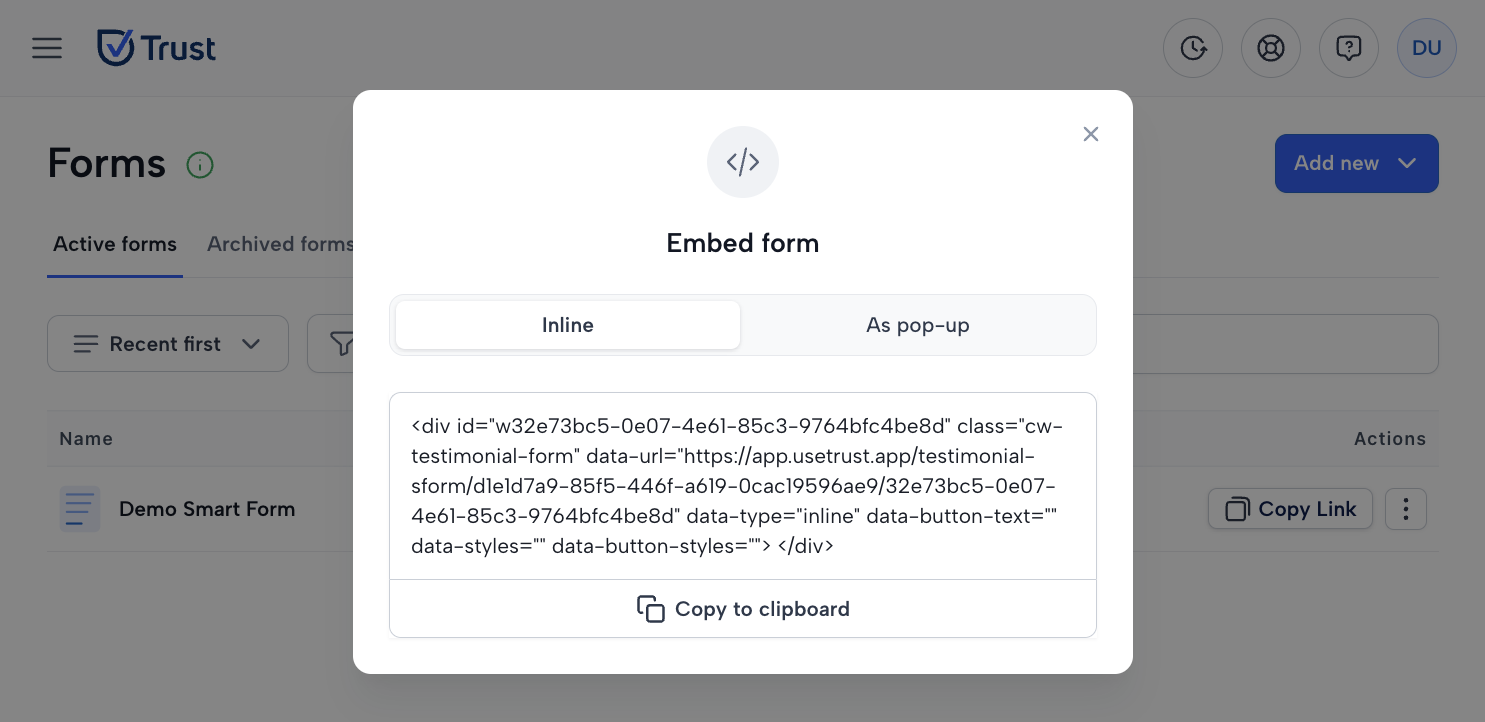Open the help chat question icon
Screen dimensions: 1485x722
click(1349, 48)
